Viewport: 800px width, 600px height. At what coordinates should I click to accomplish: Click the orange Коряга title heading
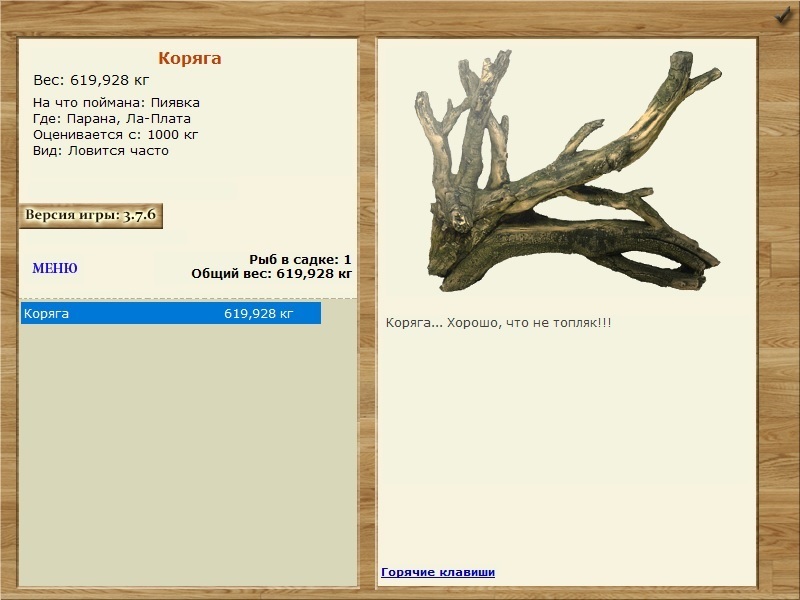190,58
